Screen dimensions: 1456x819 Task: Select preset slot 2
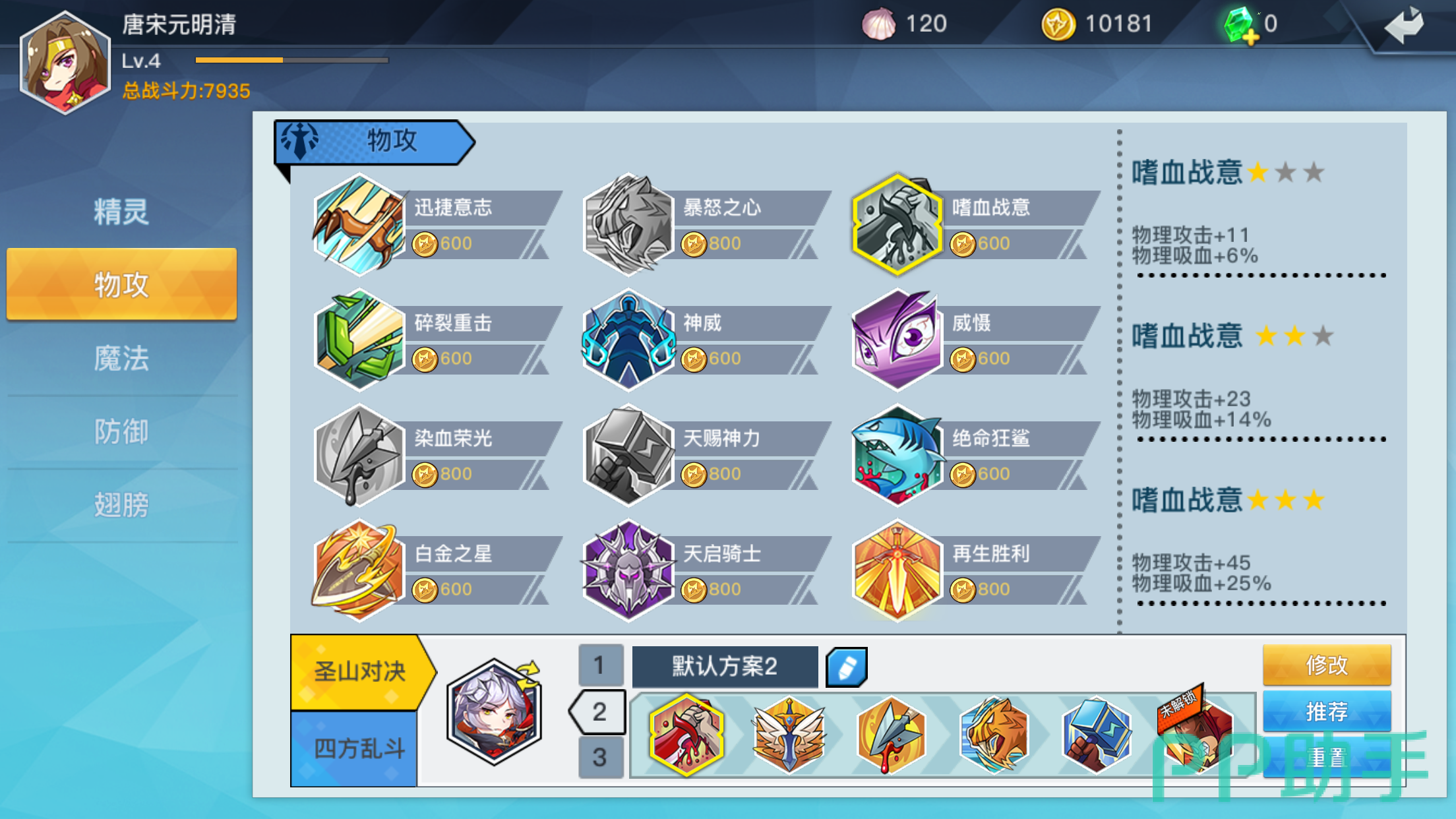pos(598,712)
